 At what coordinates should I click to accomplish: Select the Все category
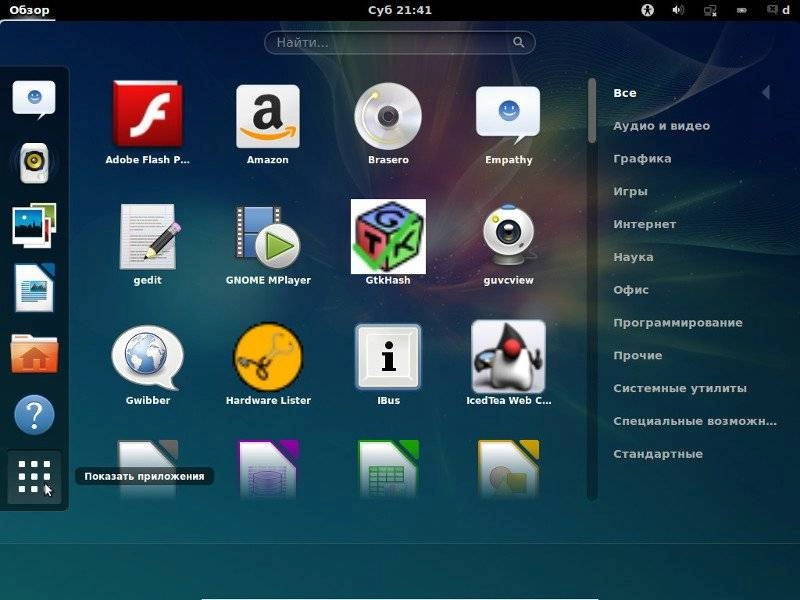[x=625, y=93]
